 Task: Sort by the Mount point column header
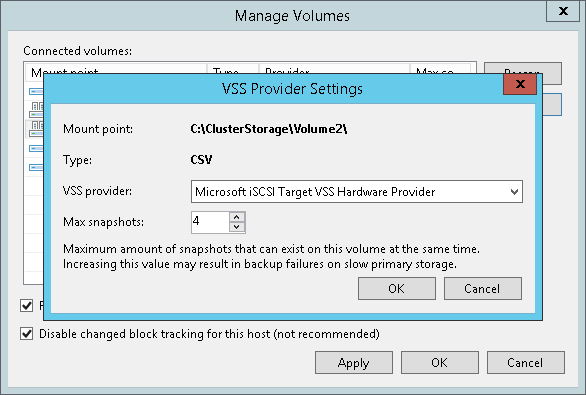coord(116,69)
